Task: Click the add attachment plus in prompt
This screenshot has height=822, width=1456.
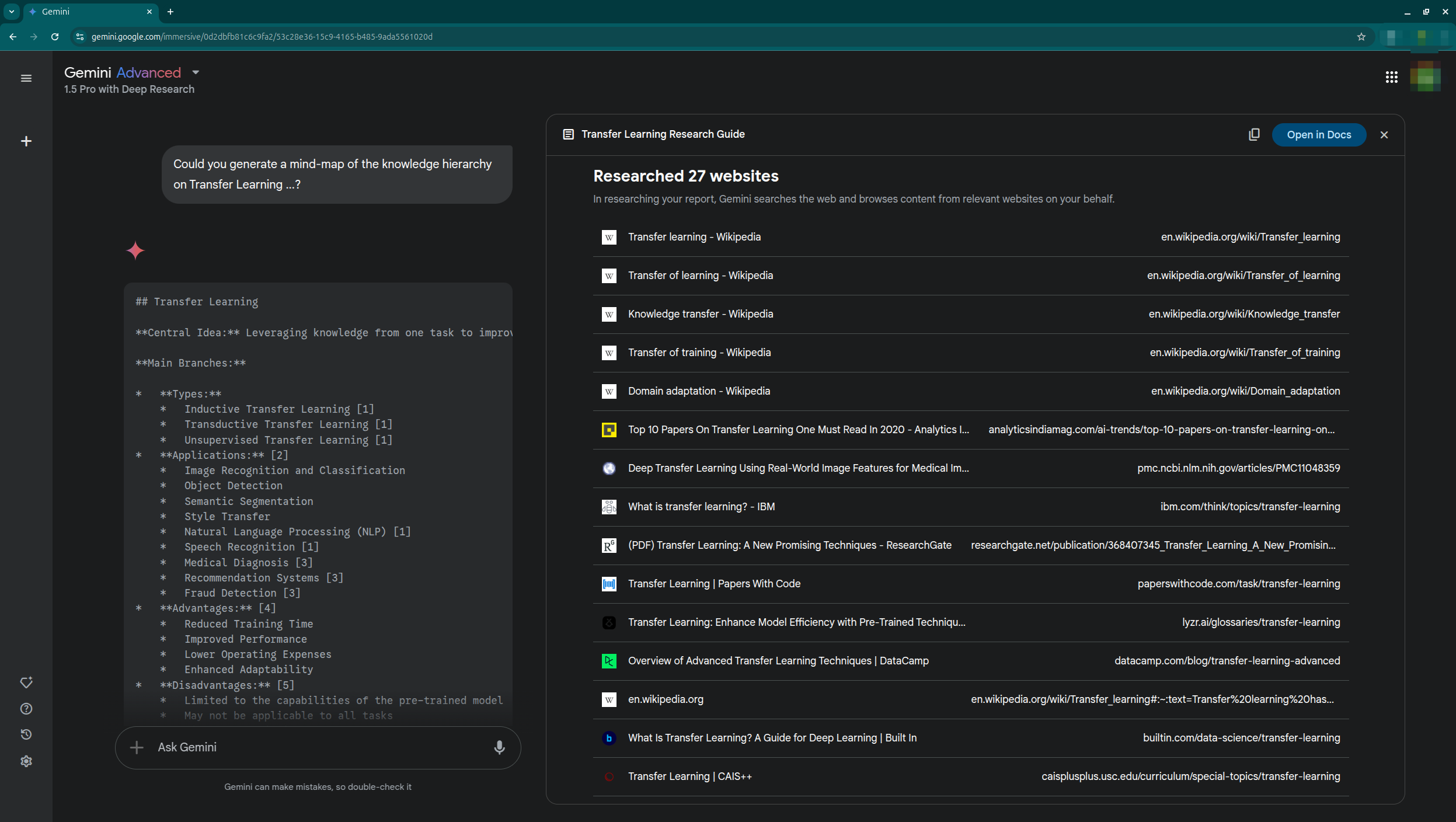Action: point(137,747)
